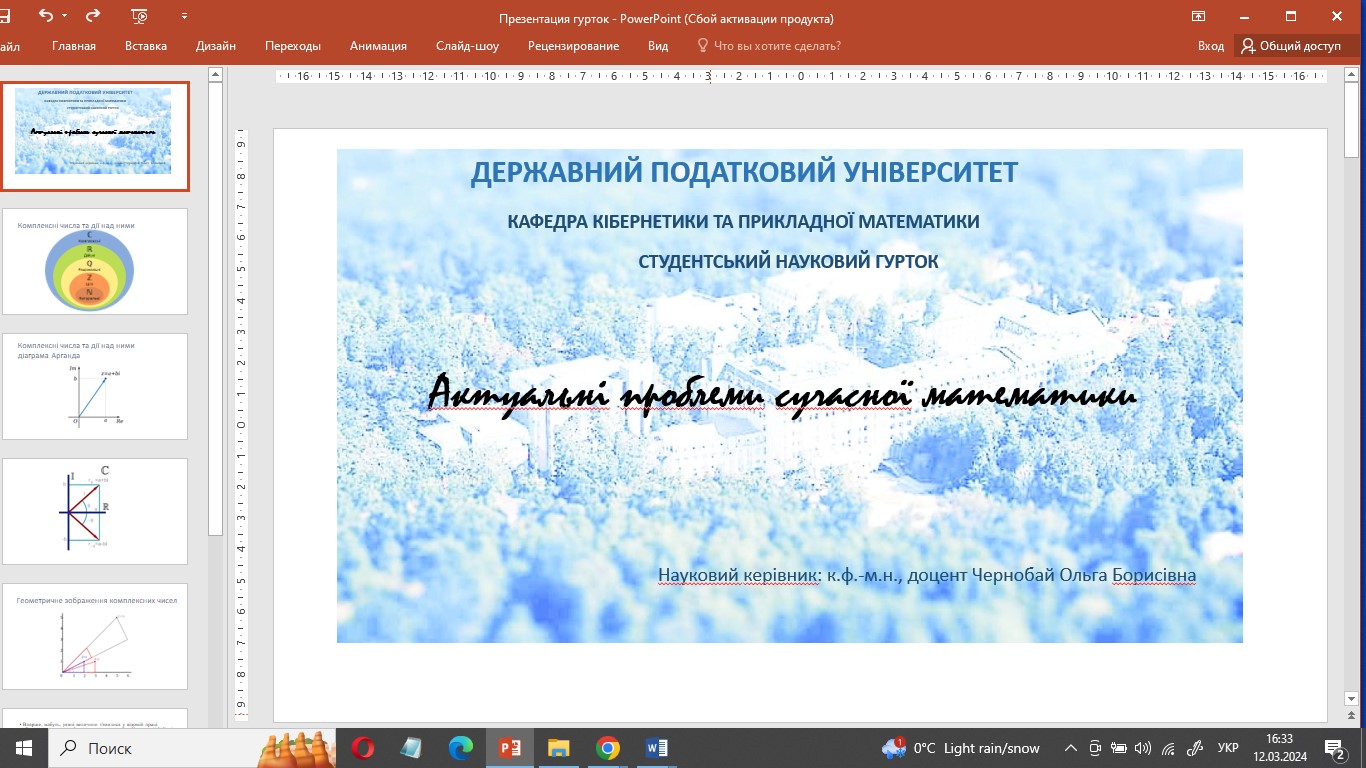Start slideshow from beginning via toolbar icon
The height and width of the screenshot is (768, 1366).
click(139, 16)
